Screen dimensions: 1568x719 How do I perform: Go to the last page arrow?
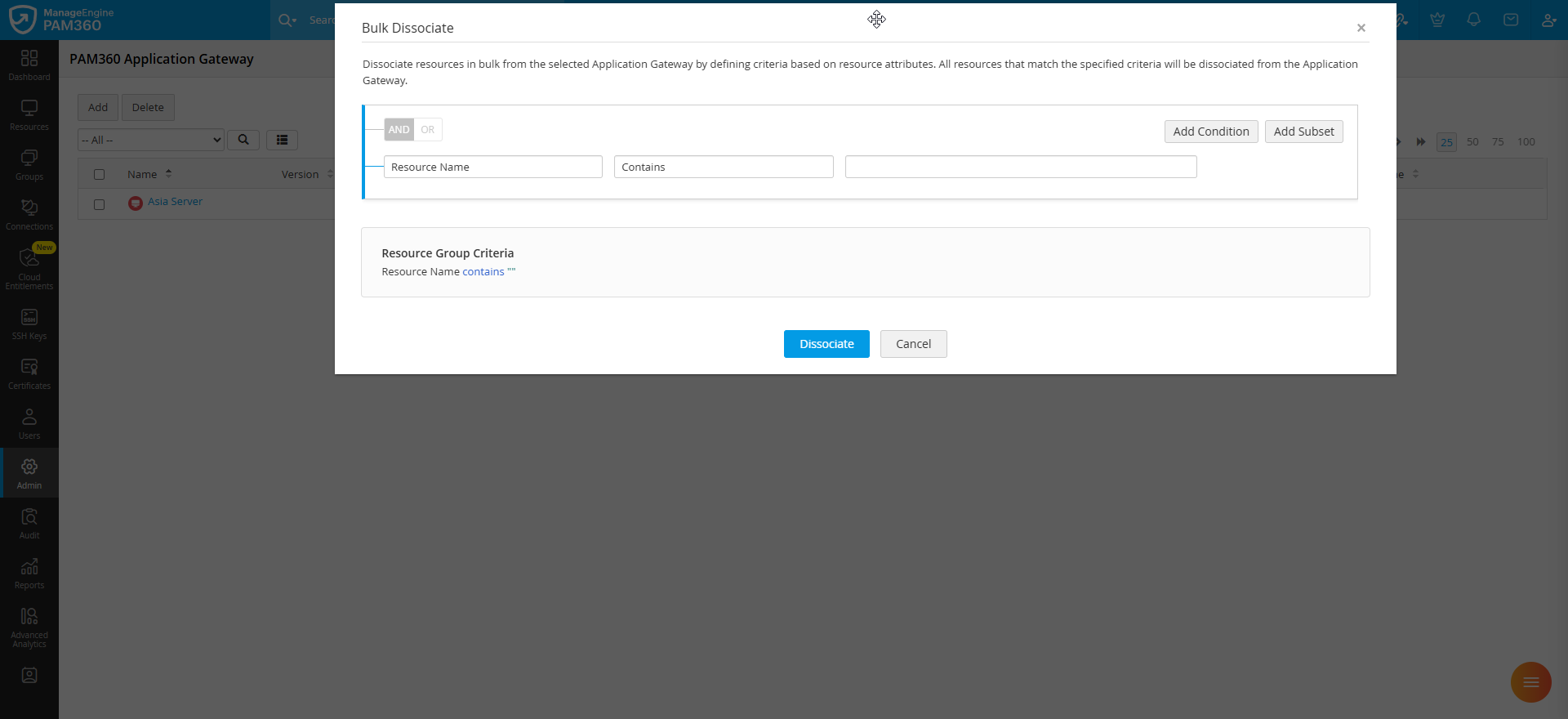1421,142
